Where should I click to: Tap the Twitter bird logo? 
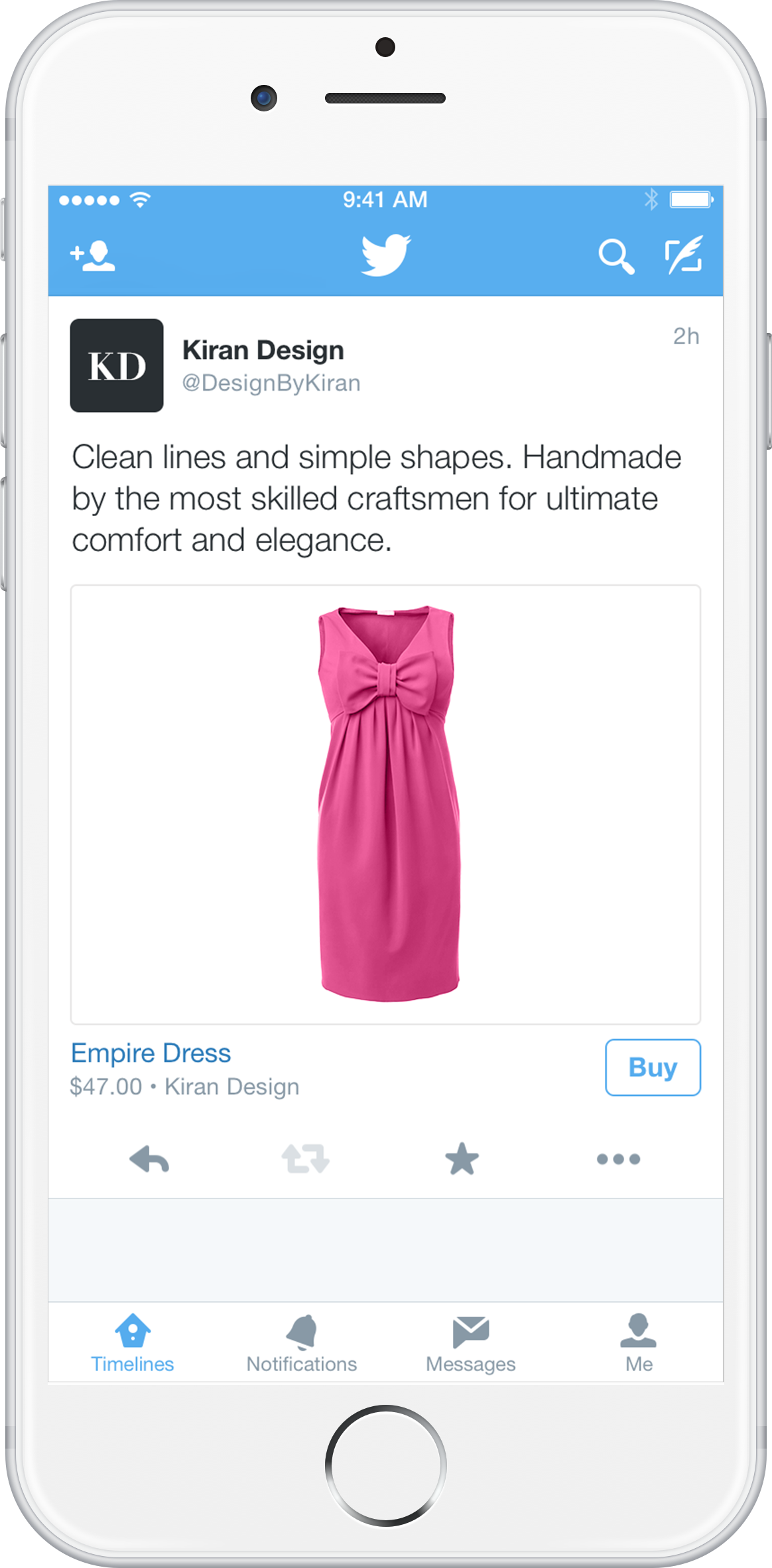pyautogui.click(x=386, y=255)
